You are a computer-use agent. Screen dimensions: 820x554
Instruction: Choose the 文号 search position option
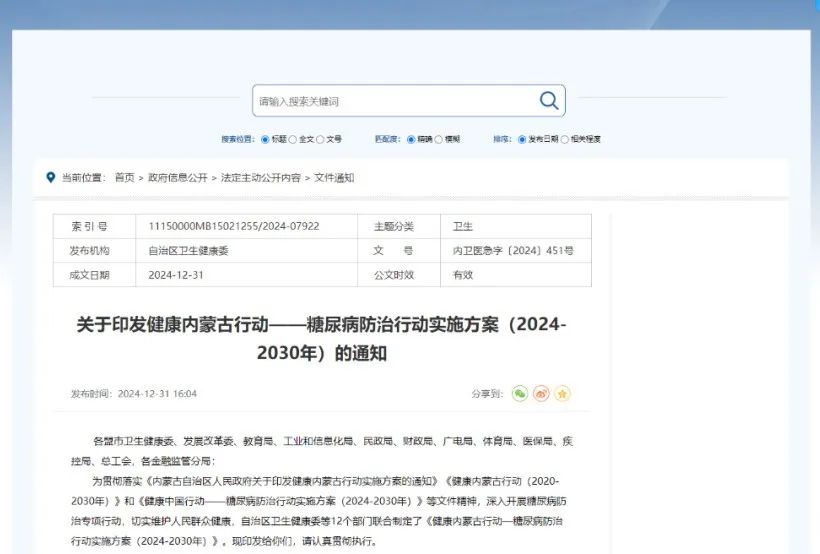321,139
